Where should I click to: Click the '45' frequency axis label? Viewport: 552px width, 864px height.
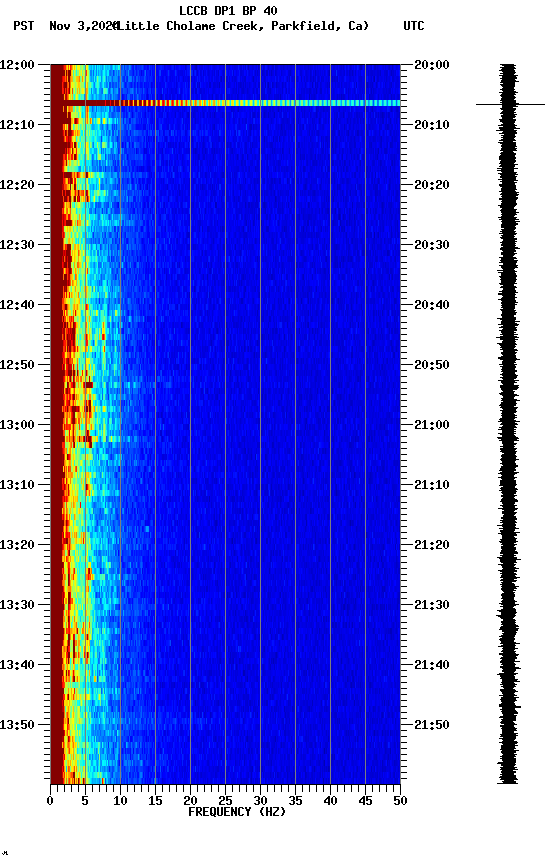coord(365,801)
